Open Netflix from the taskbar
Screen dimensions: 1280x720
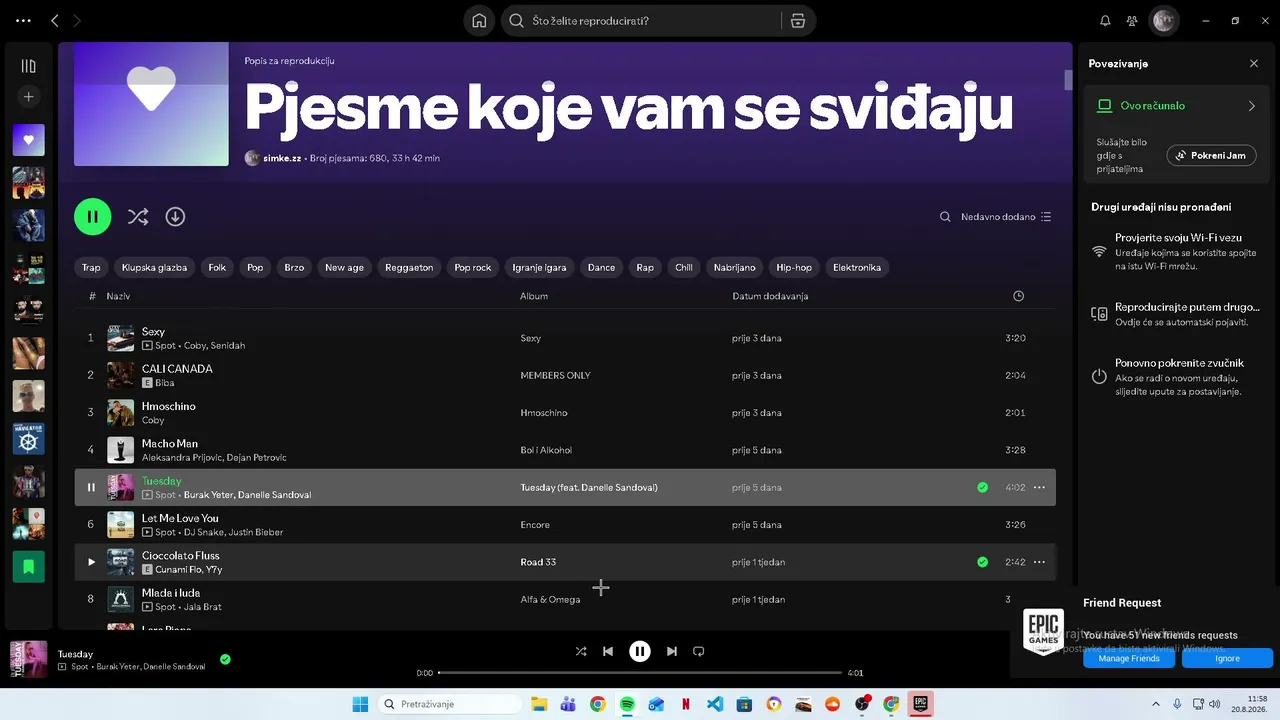click(x=686, y=704)
